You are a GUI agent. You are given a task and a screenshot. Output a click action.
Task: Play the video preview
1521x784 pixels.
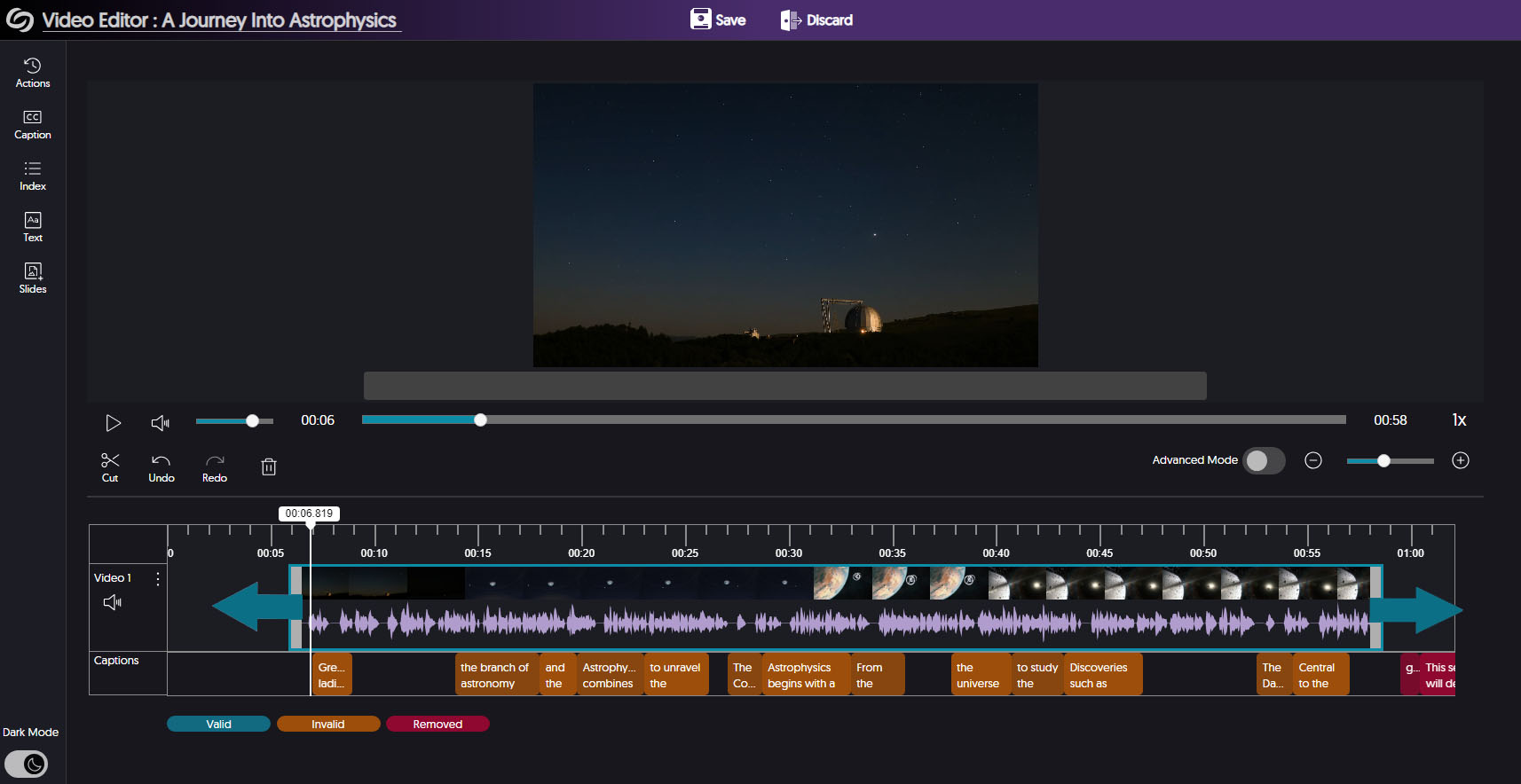[113, 423]
